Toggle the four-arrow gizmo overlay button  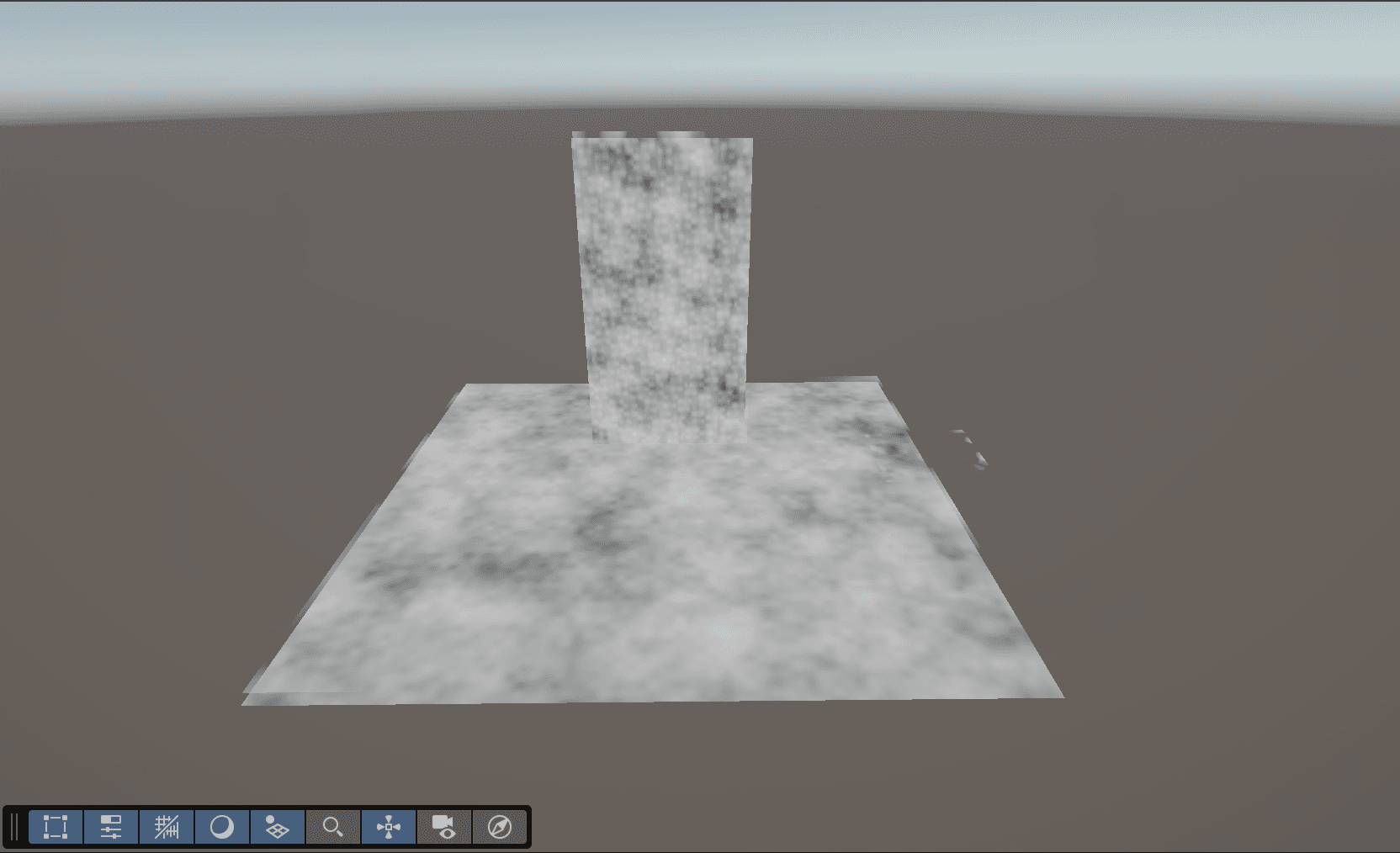point(389,827)
